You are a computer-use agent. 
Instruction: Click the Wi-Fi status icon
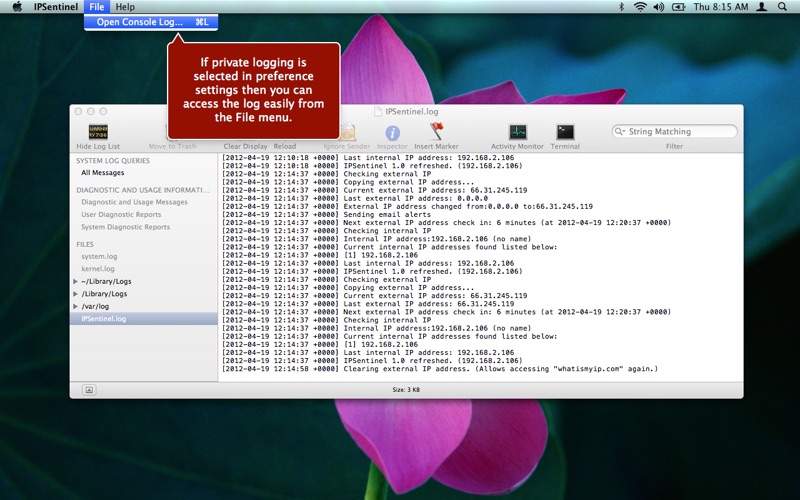pyautogui.click(x=640, y=7)
